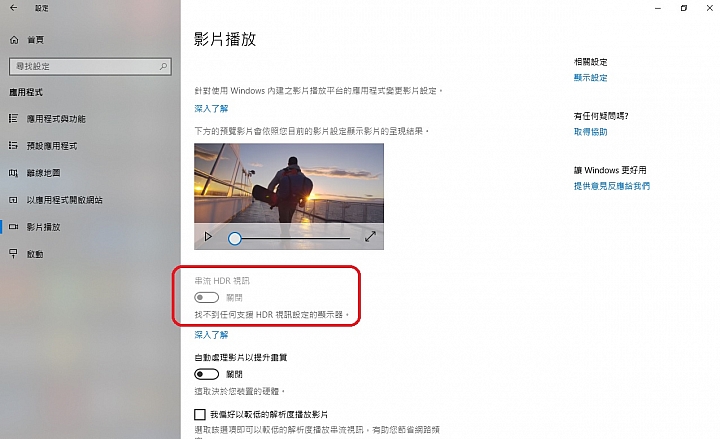The image size is (720, 439).
Task: Click the 預設應用程式 sidebar icon
Action: tap(13, 146)
